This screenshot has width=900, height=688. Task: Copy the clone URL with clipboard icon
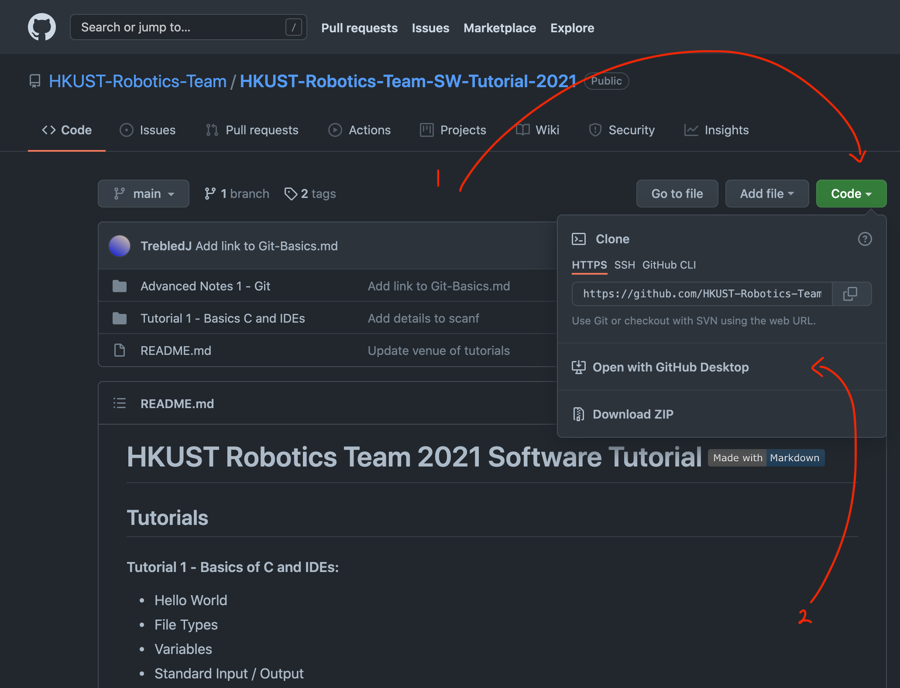(850, 294)
